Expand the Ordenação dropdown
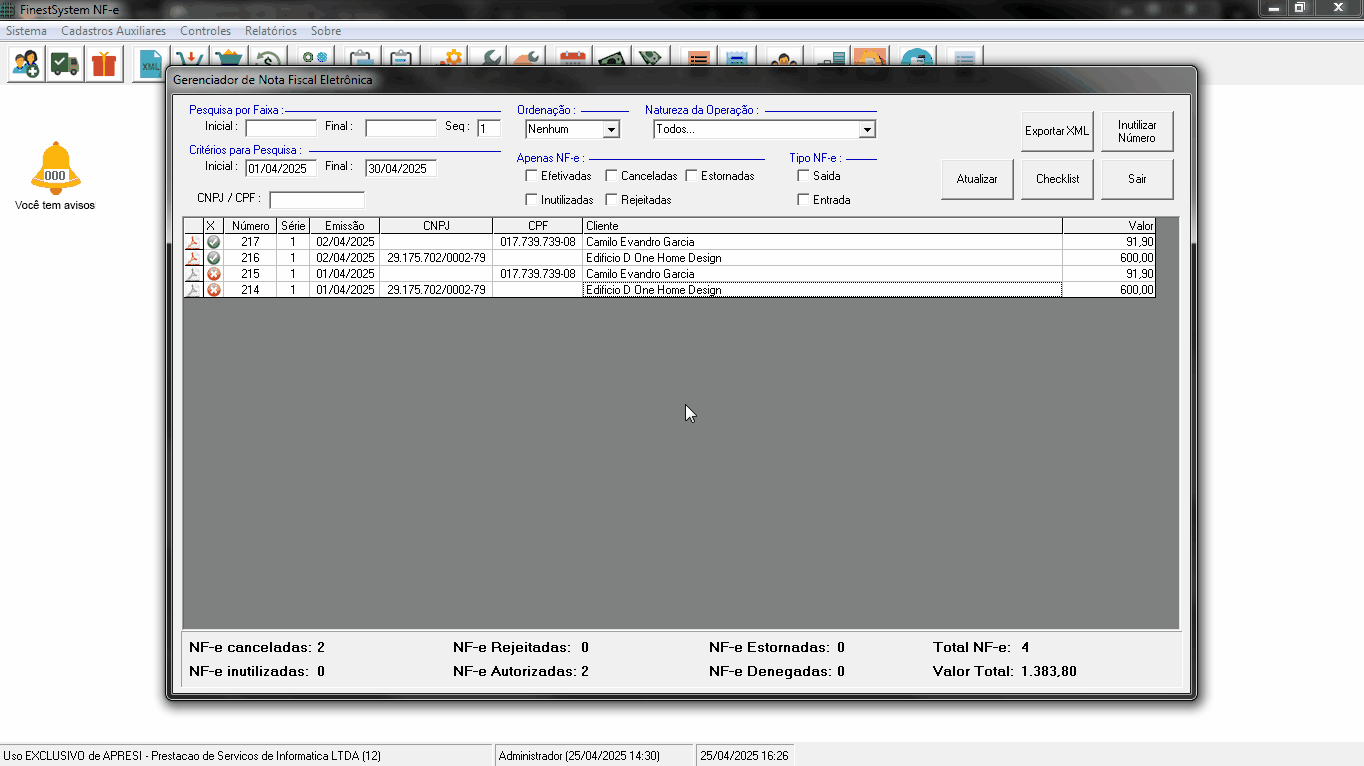The image size is (1364, 766). coord(610,130)
